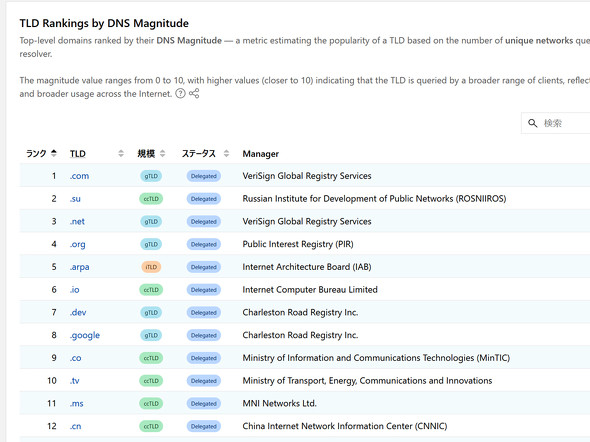The width and height of the screenshot is (590, 442).
Task: Open the .net TLD link
Action: pyautogui.click(x=77, y=222)
